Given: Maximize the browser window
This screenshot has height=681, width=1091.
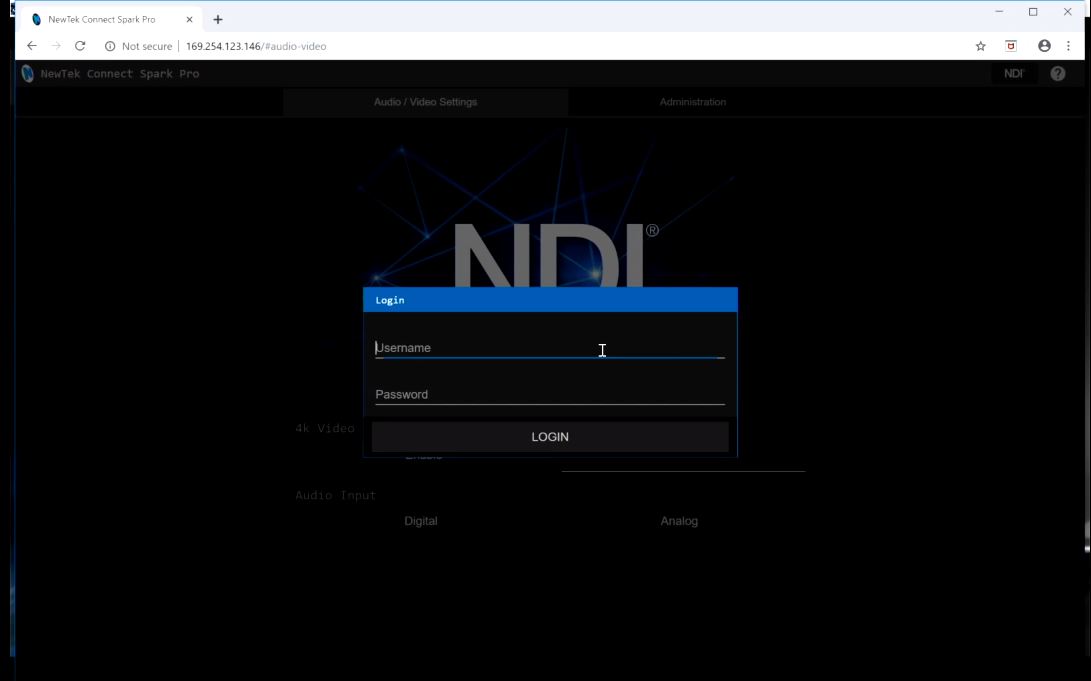Looking at the screenshot, I should tap(1033, 12).
